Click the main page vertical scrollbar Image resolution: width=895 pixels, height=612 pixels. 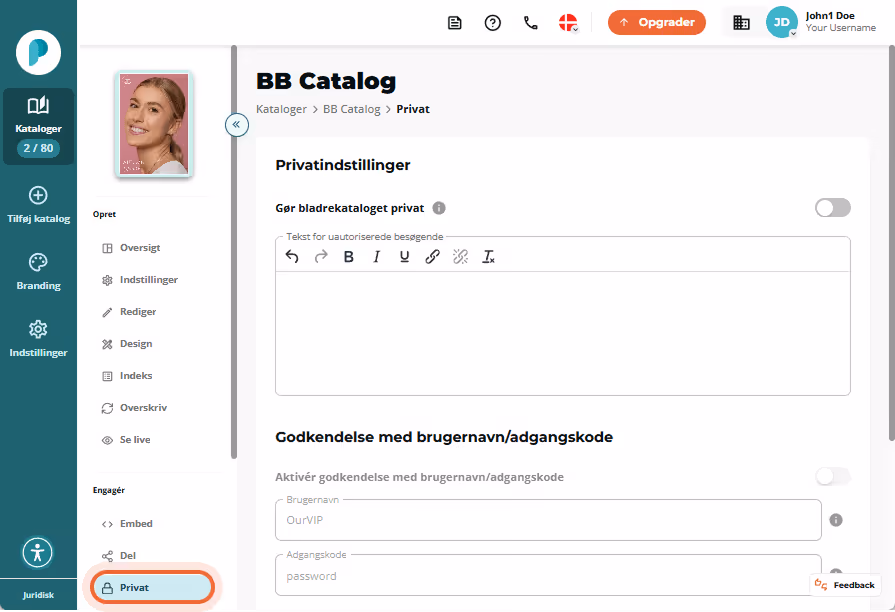(x=892, y=243)
